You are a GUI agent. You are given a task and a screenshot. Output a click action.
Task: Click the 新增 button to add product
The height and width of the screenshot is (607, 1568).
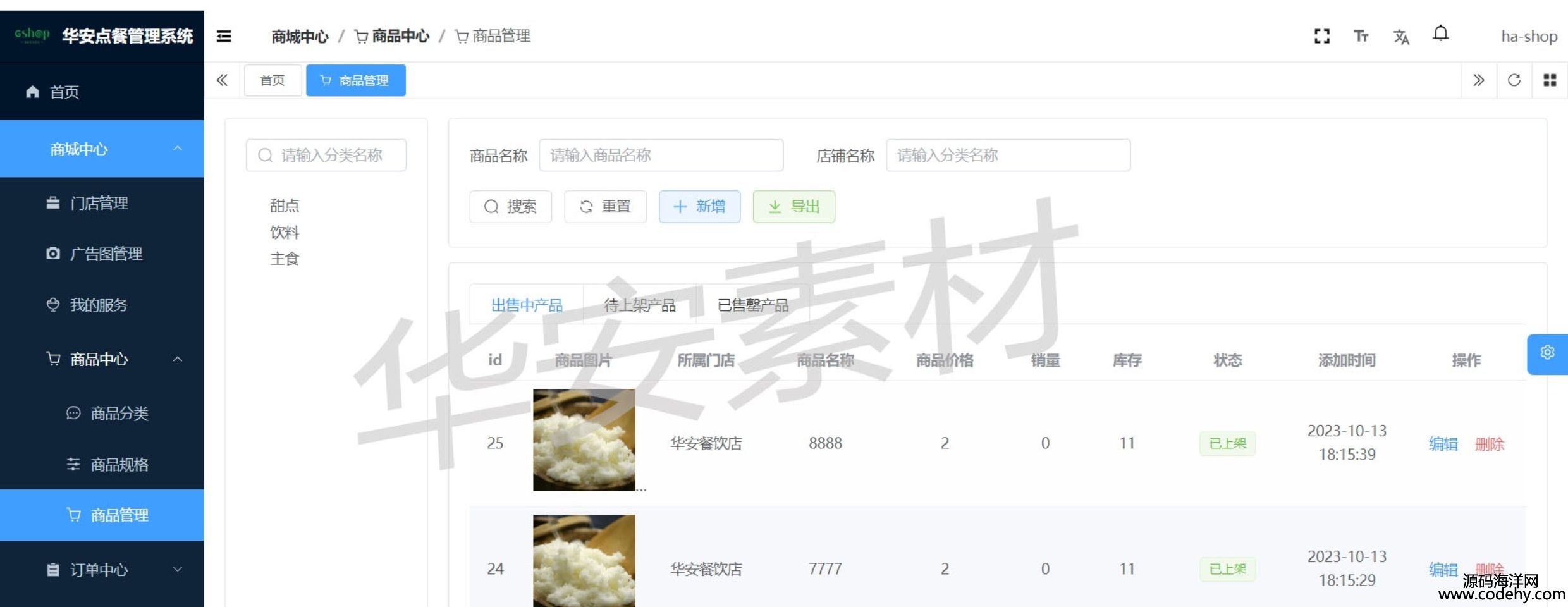pyautogui.click(x=699, y=207)
